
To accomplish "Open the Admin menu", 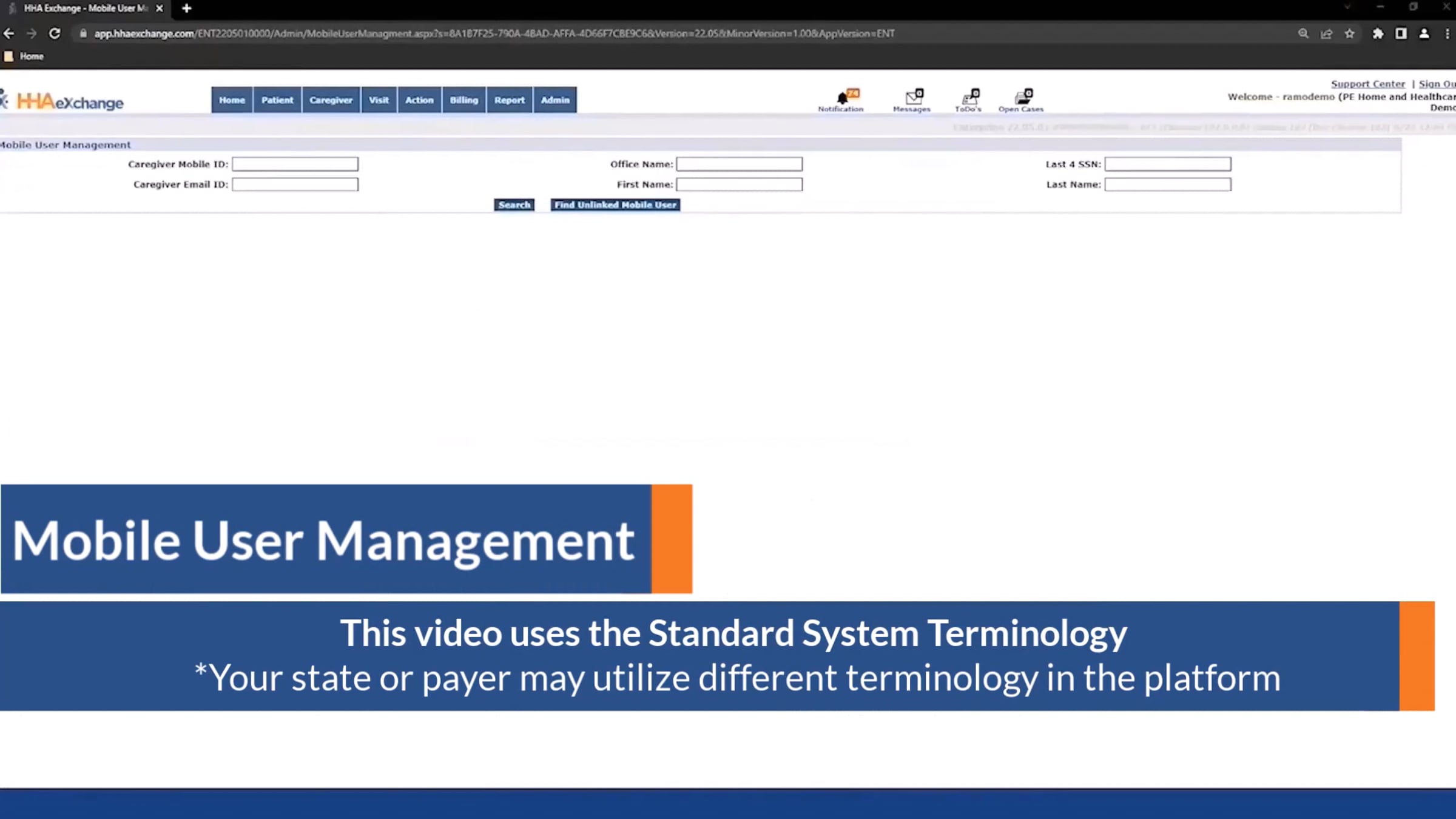I will [x=554, y=100].
